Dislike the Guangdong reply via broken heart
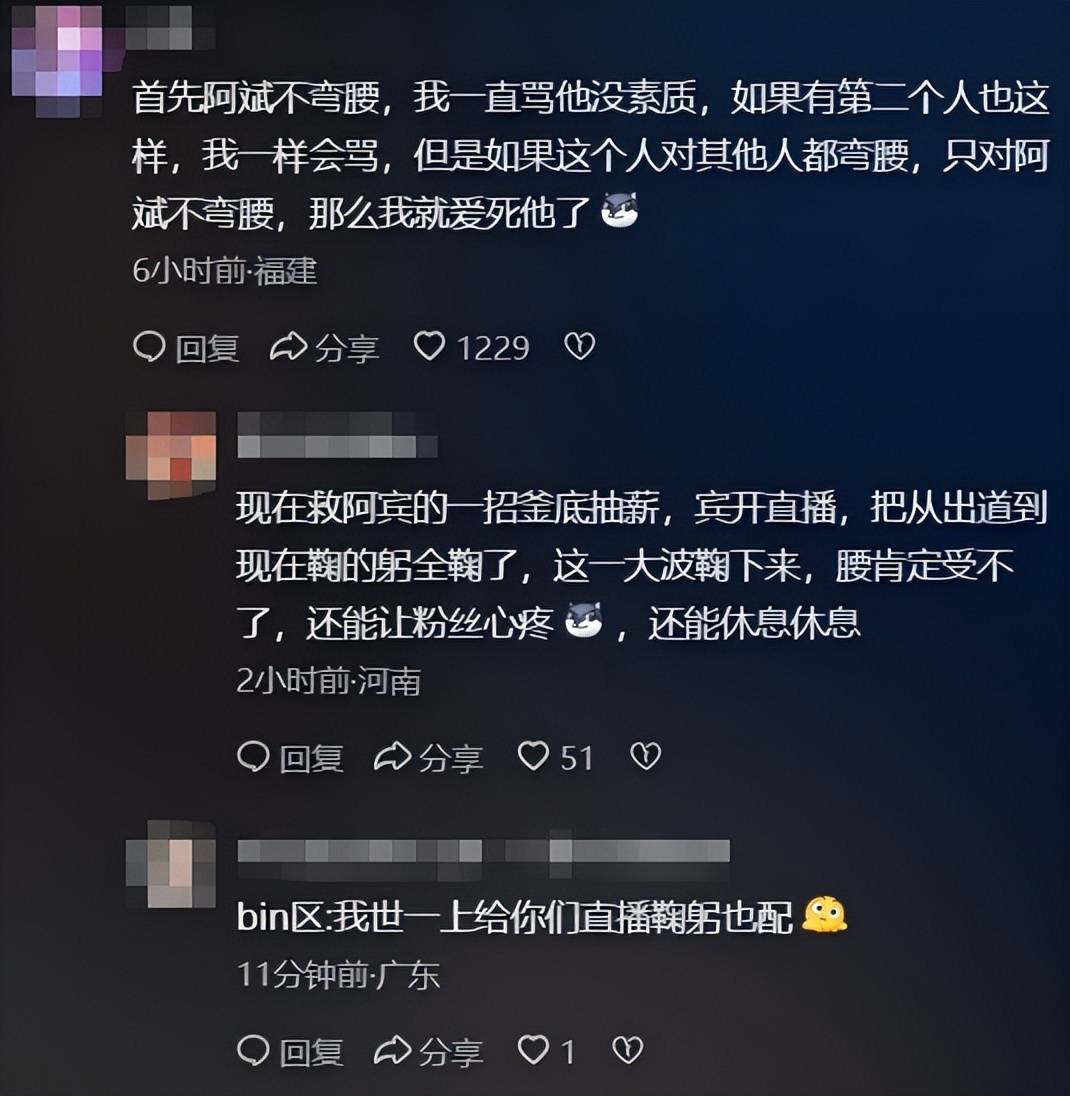This screenshot has width=1070, height=1096. [628, 1049]
